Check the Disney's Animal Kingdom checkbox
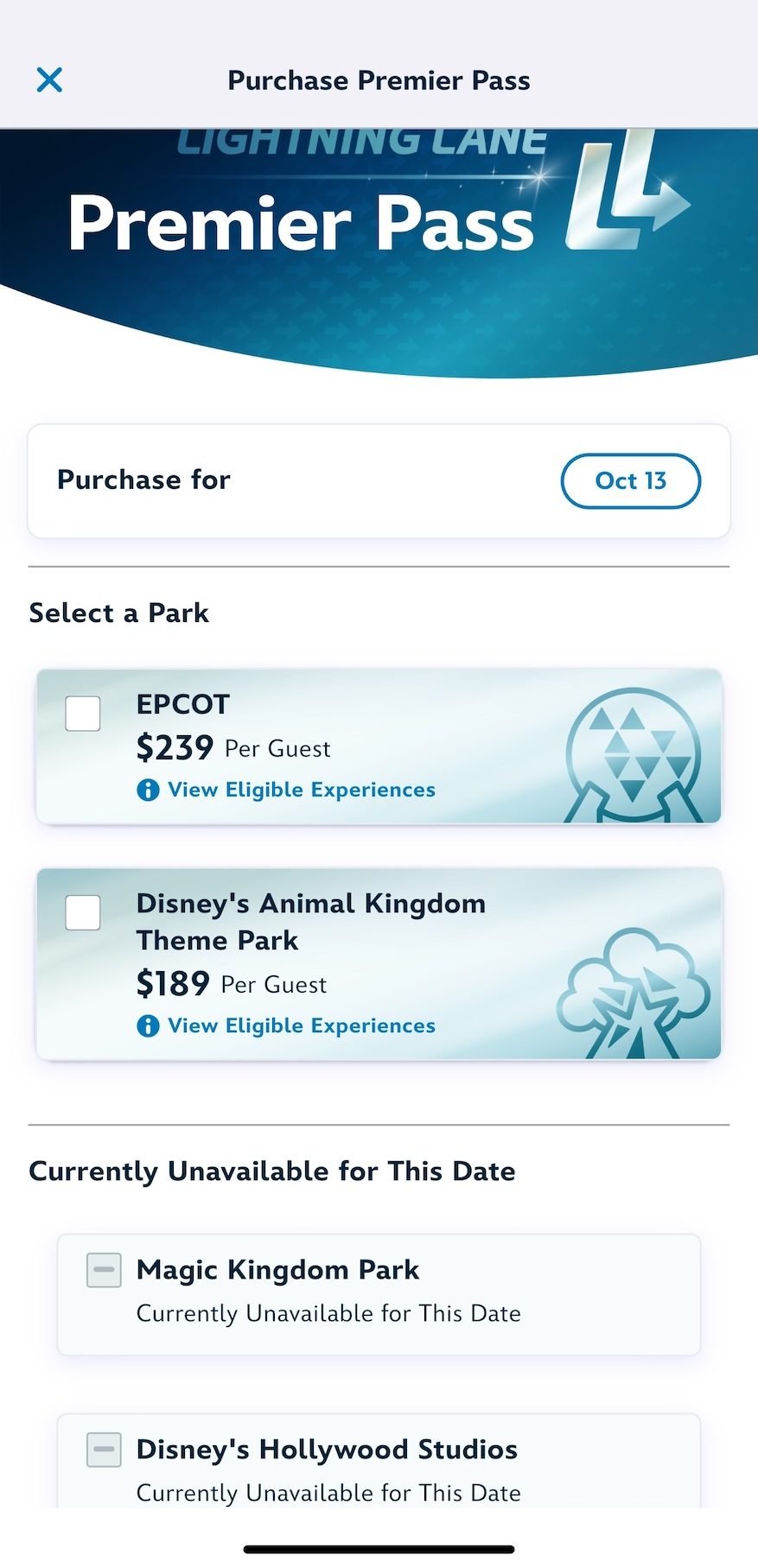758x1568 pixels. 83,912
